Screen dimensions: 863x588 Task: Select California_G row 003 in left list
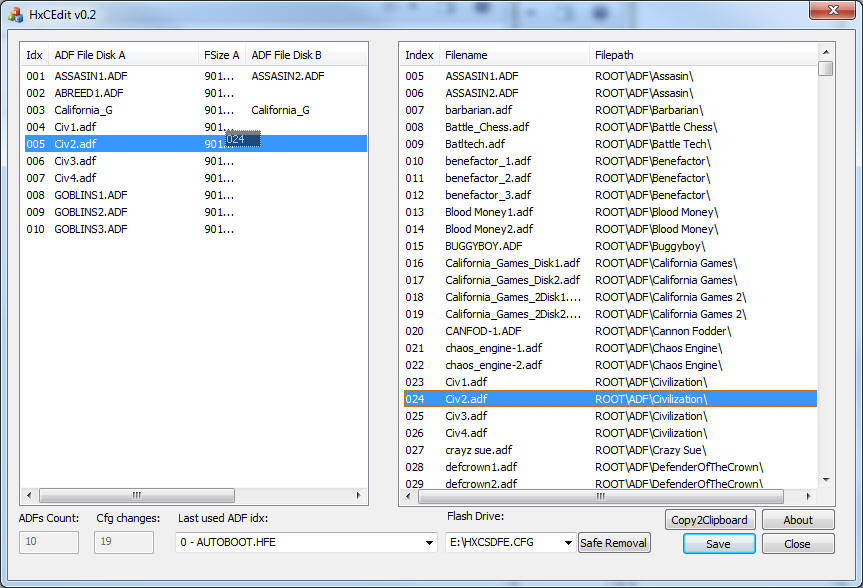196,110
